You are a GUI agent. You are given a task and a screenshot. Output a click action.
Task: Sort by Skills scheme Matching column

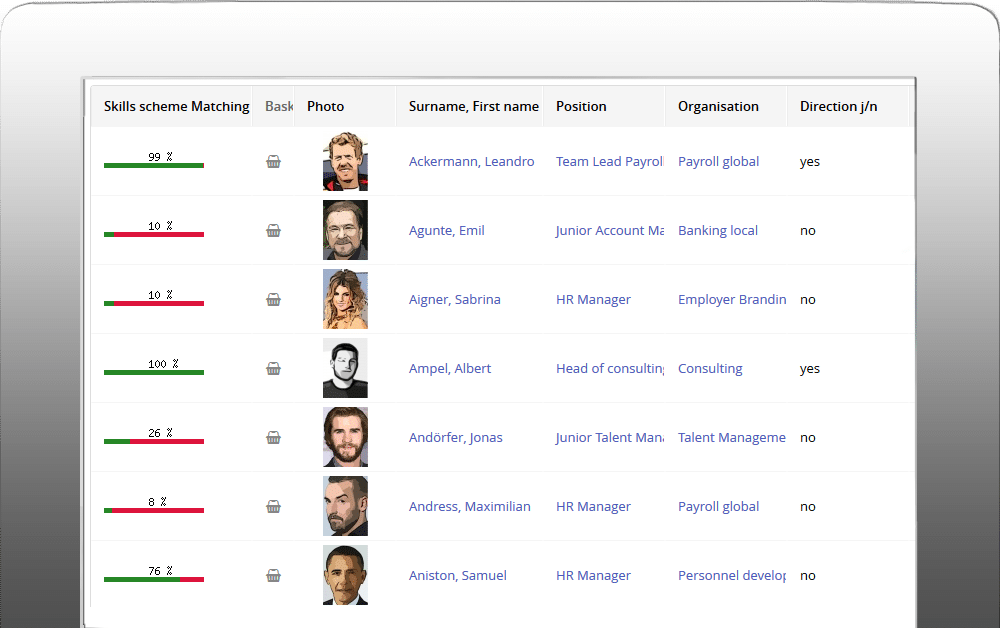pyautogui.click(x=177, y=106)
